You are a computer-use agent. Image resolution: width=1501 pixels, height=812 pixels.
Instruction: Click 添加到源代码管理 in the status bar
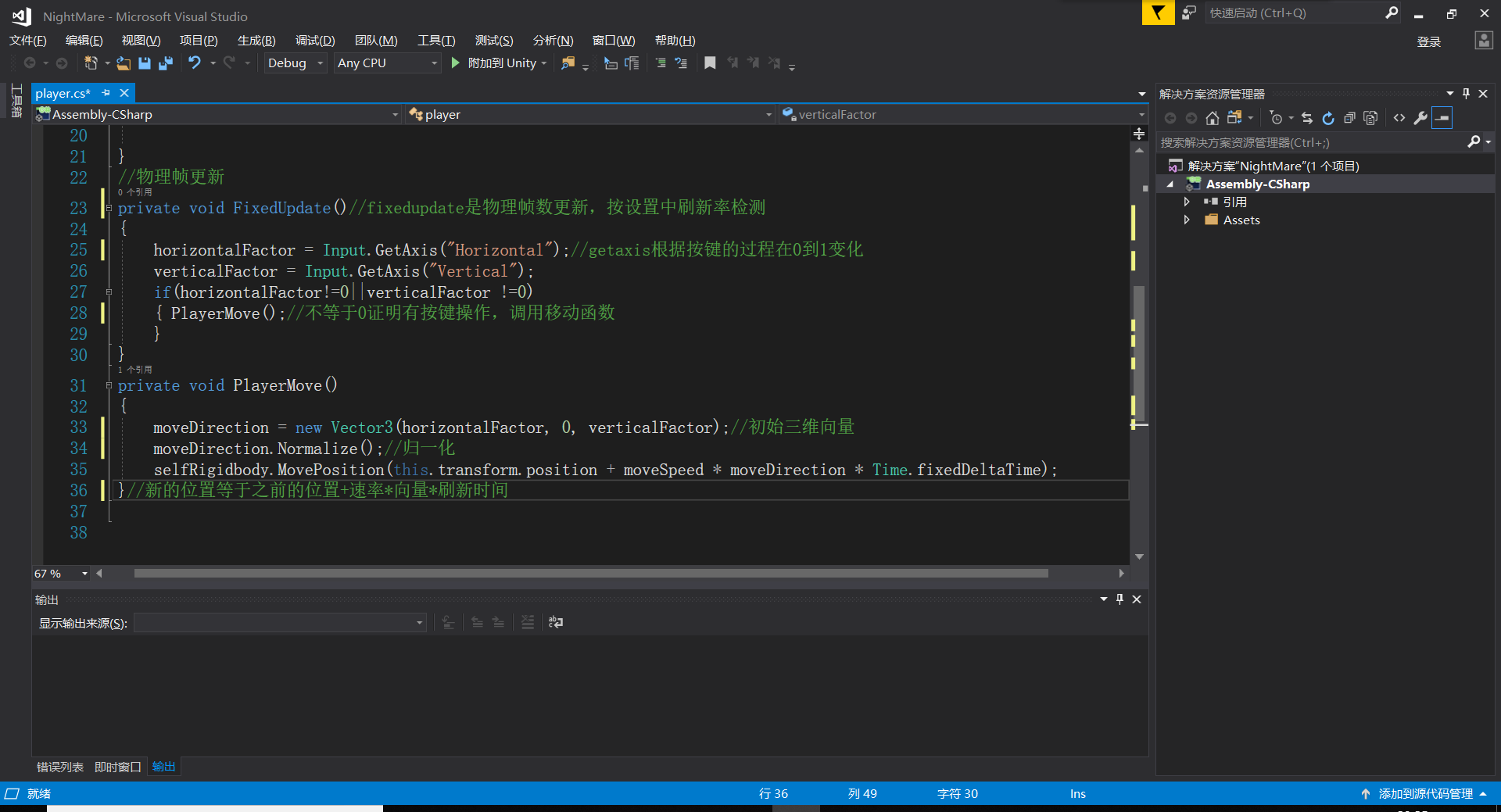click(1424, 793)
